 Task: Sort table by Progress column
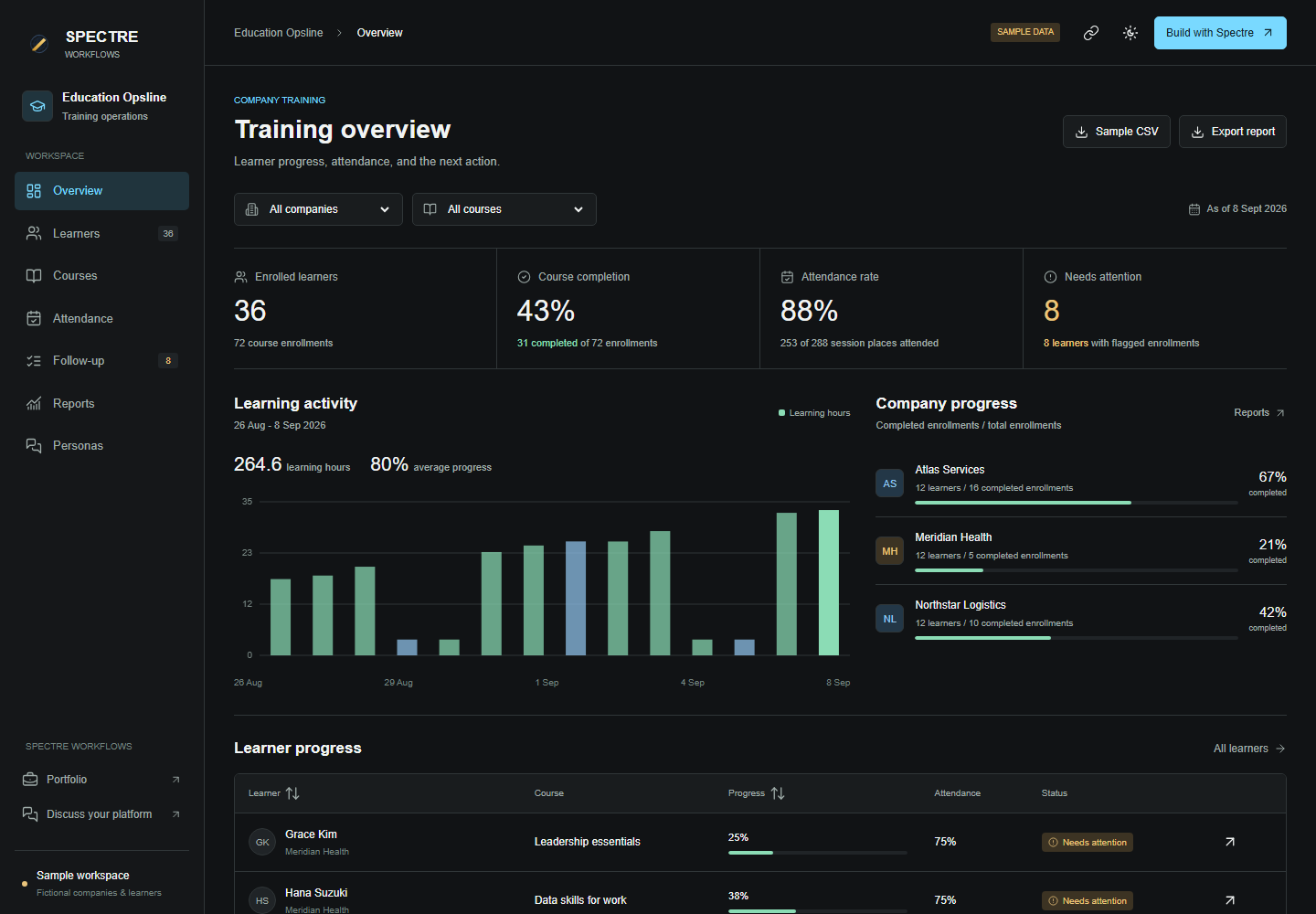tap(757, 793)
